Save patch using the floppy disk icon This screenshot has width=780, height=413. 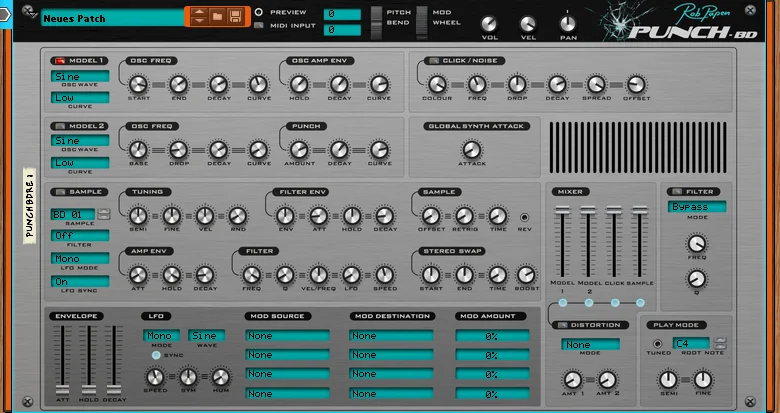point(235,16)
